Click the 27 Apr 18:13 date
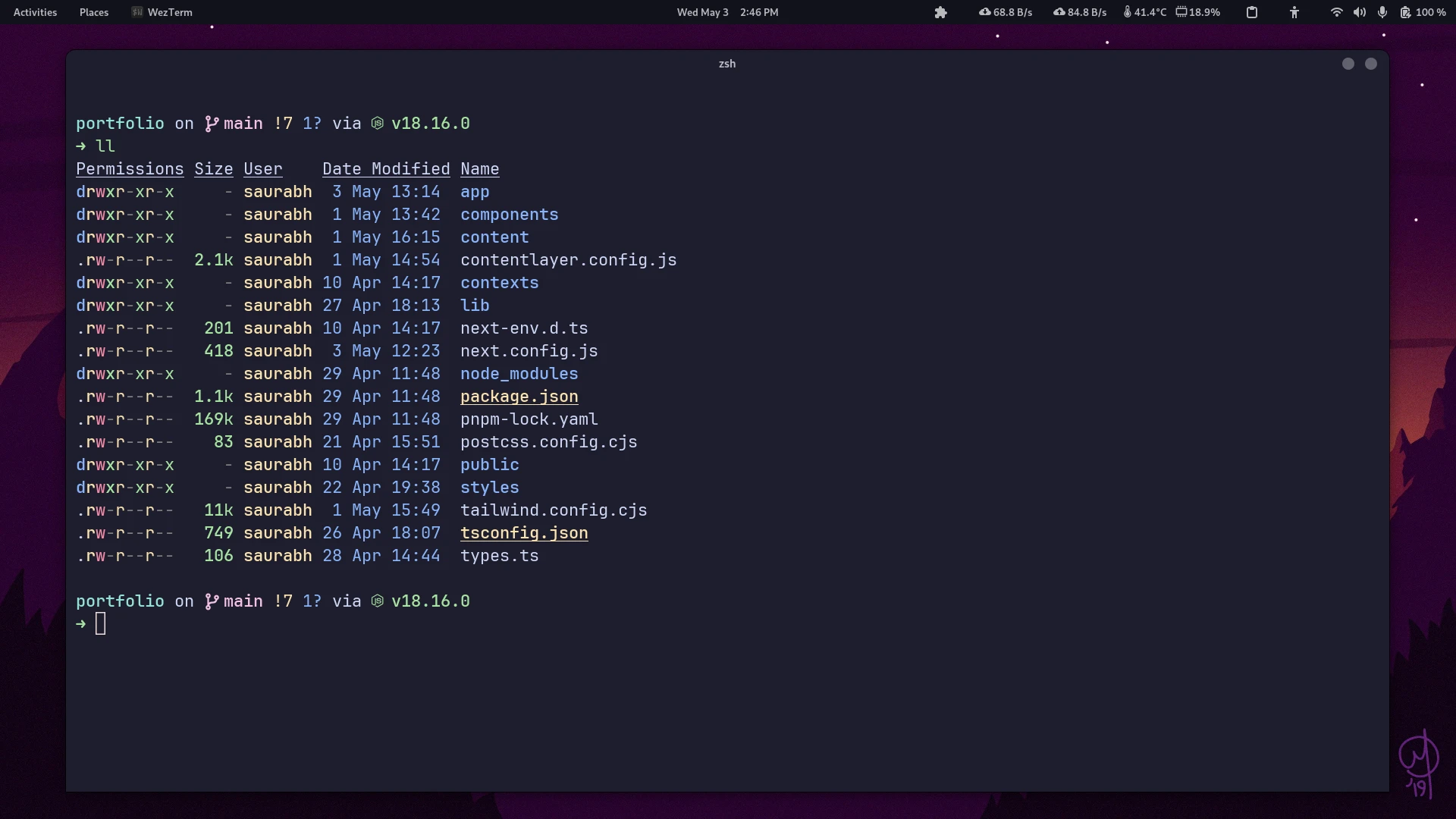The image size is (1456, 819). click(381, 306)
